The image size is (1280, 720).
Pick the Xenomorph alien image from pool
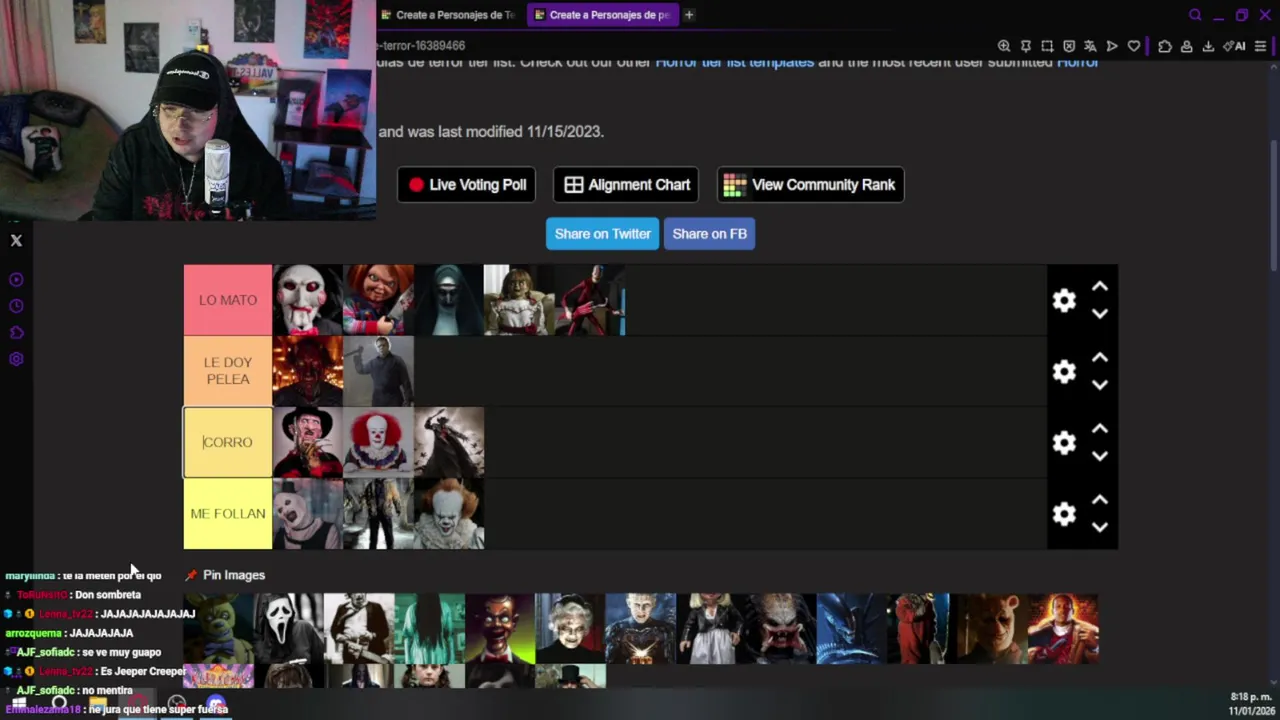[851, 629]
